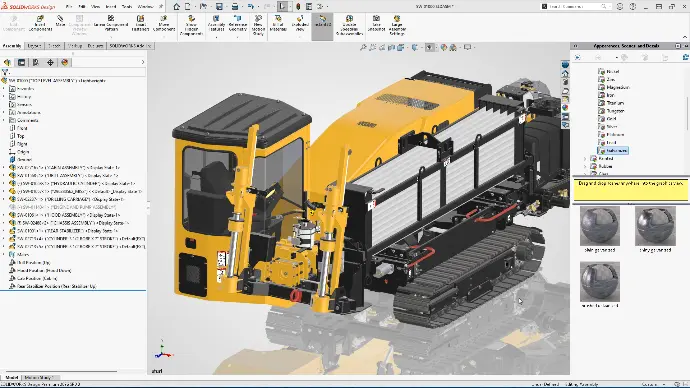Expand the Rusted appearances folder
This screenshot has width=690, height=388.
[x=585, y=158]
